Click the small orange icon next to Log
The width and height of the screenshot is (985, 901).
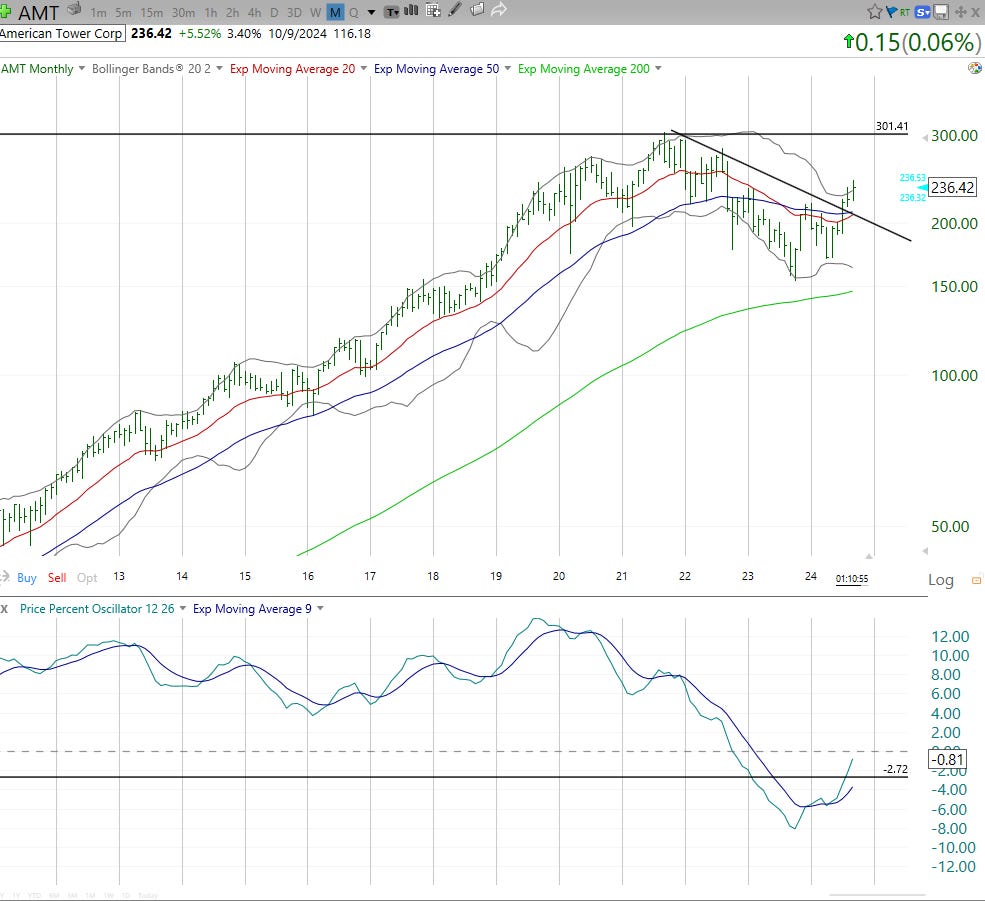(x=976, y=581)
